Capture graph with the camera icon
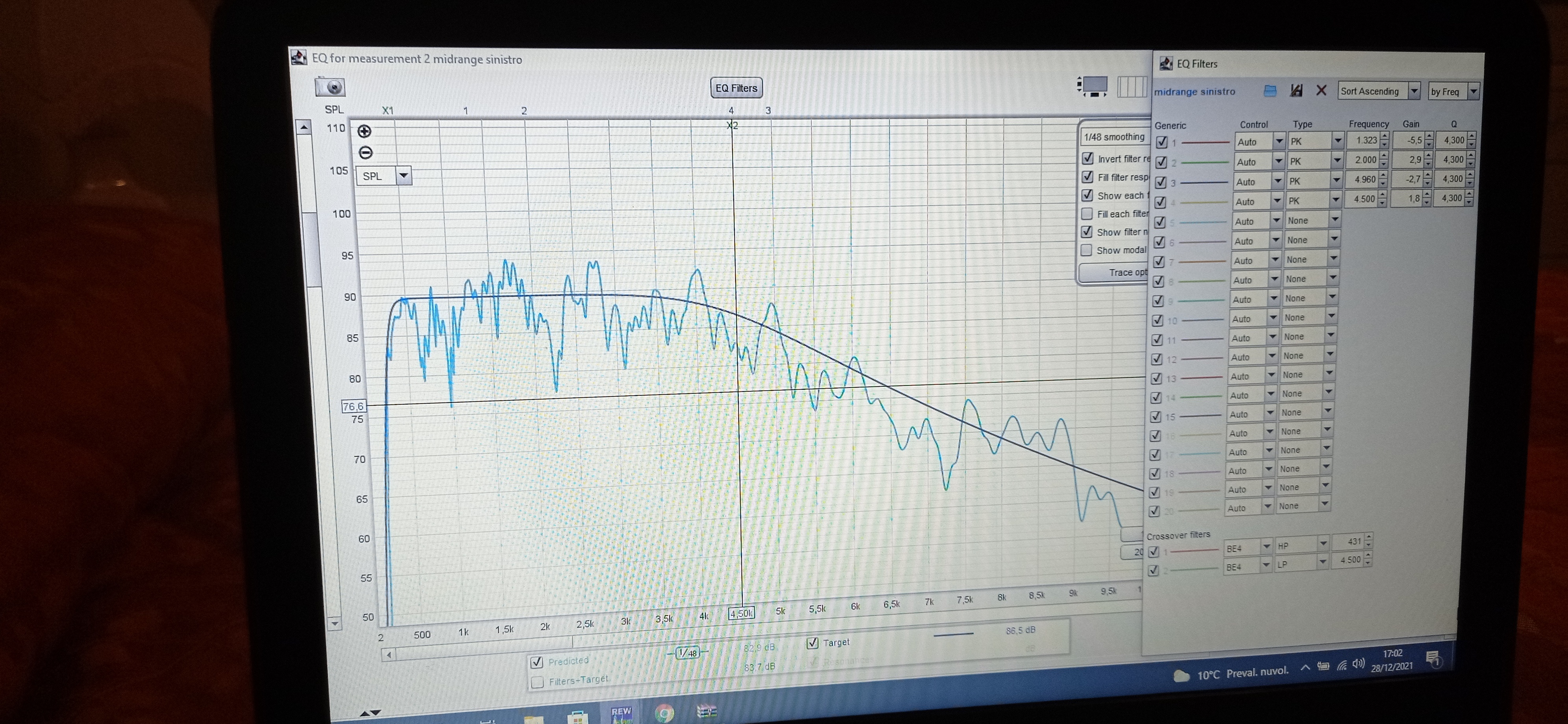1568x724 pixels. 330,87
